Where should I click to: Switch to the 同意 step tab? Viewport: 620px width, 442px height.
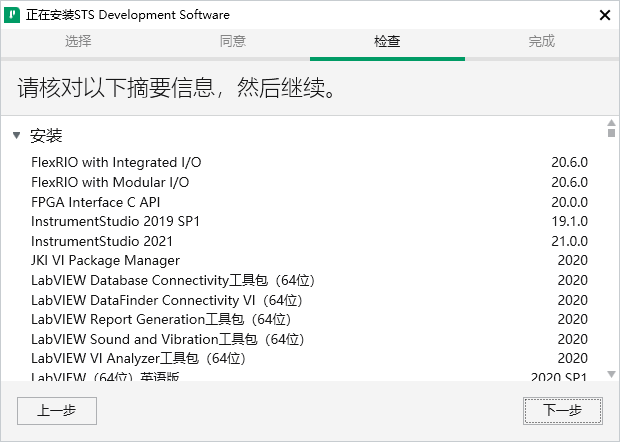click(x=232, y=41)
